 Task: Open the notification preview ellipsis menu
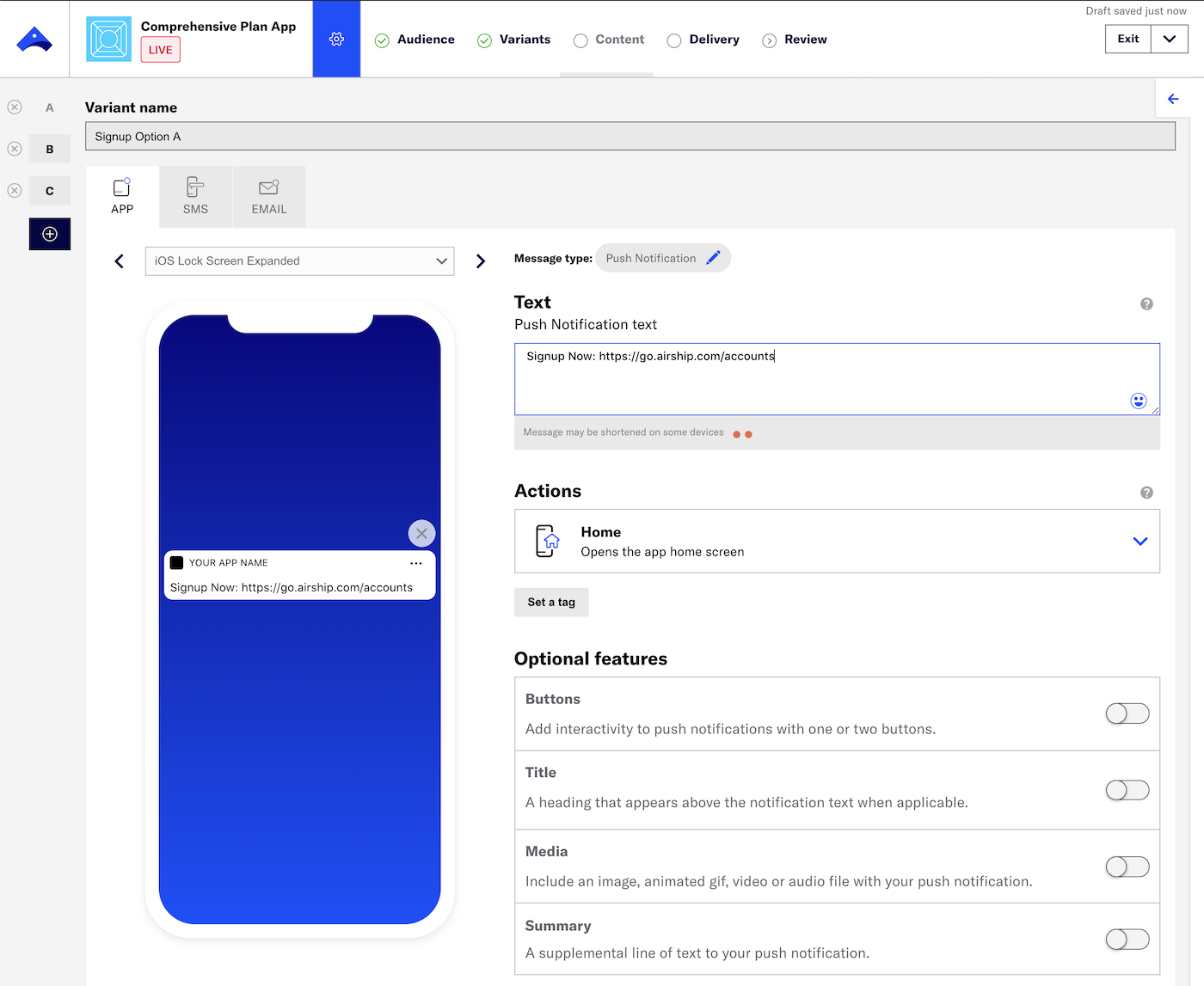(x=416, y=563)
